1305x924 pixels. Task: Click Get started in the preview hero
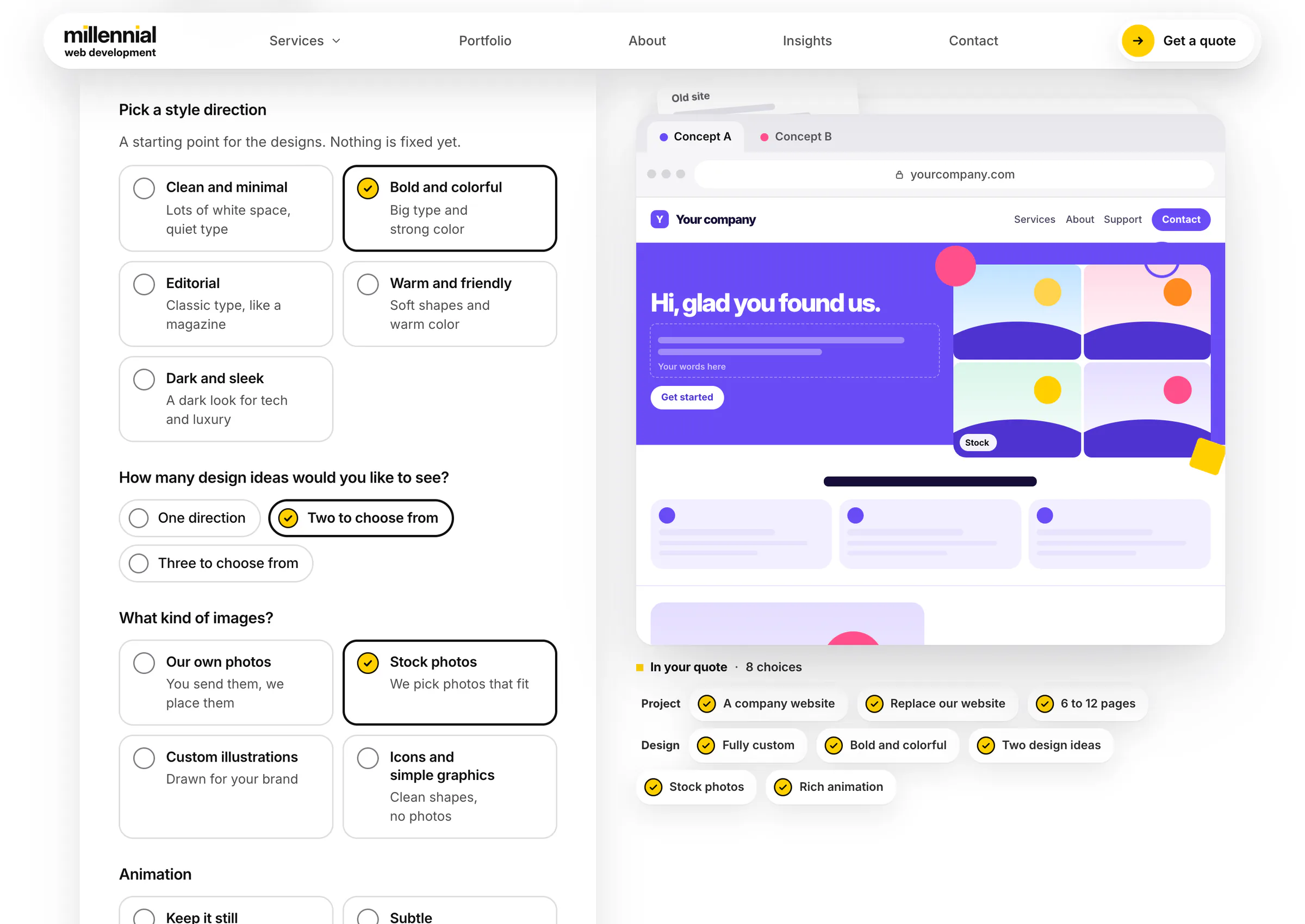pyautogui.click(x=686, y=397)
